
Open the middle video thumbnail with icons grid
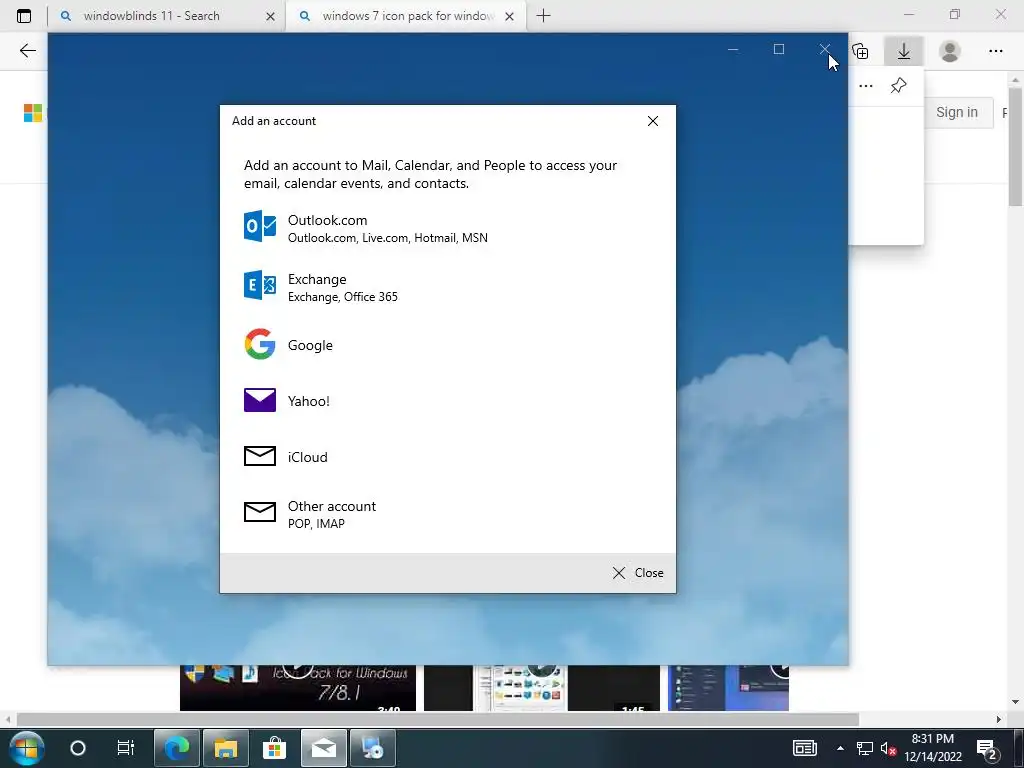[541, 688]
